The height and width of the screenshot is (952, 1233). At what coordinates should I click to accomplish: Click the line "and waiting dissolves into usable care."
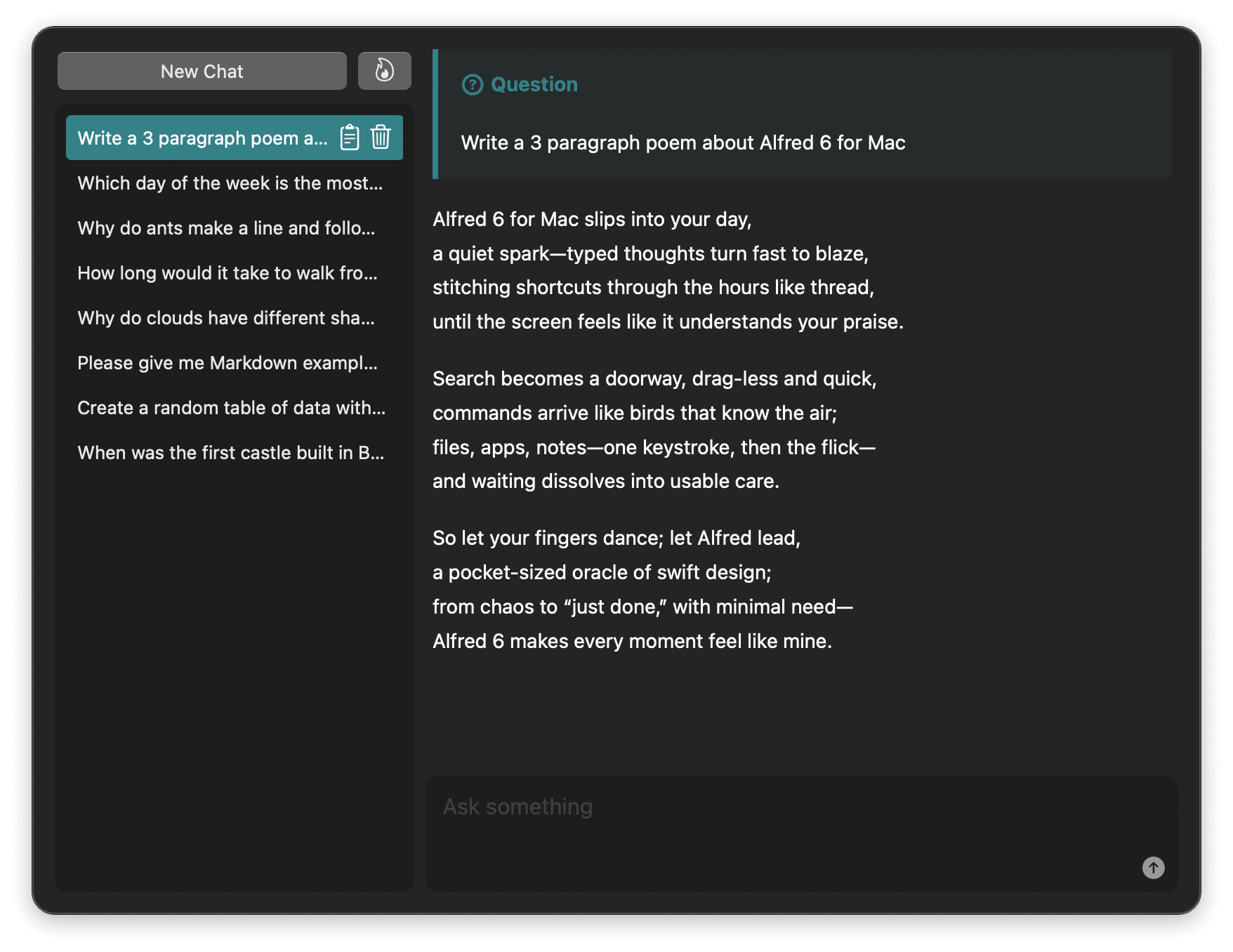point(606,482)
